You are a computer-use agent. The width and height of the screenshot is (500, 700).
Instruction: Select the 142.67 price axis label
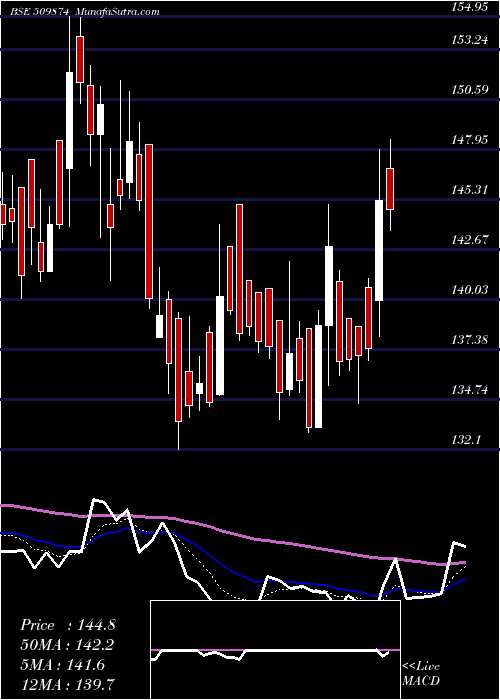[468, 240]
